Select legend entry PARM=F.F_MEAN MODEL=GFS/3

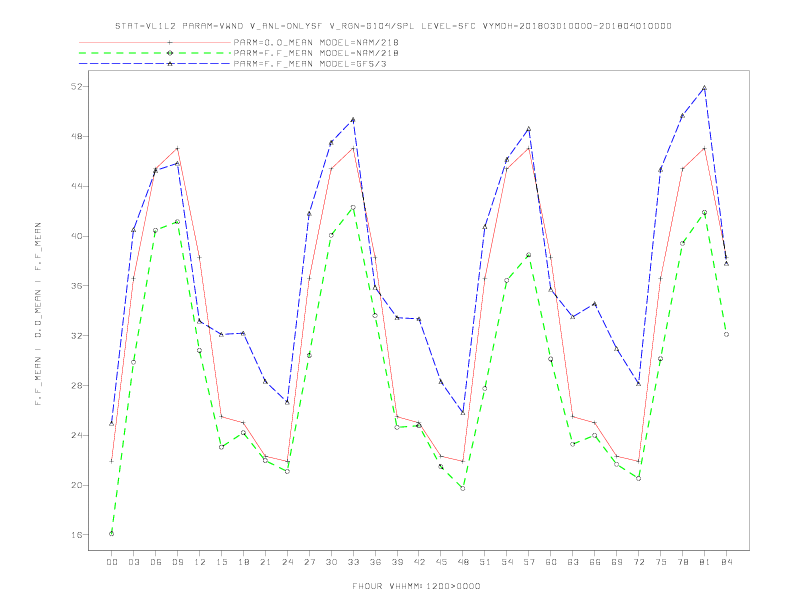310,64
